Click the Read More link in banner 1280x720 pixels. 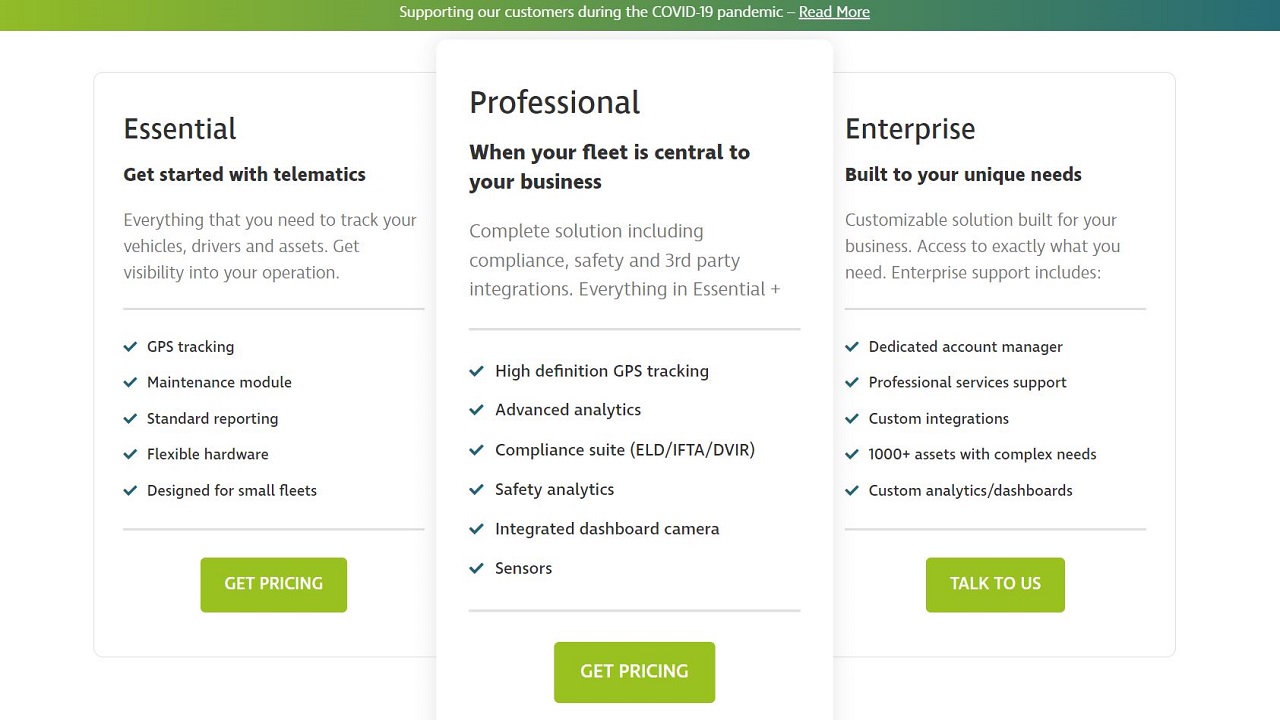[834, 12]
